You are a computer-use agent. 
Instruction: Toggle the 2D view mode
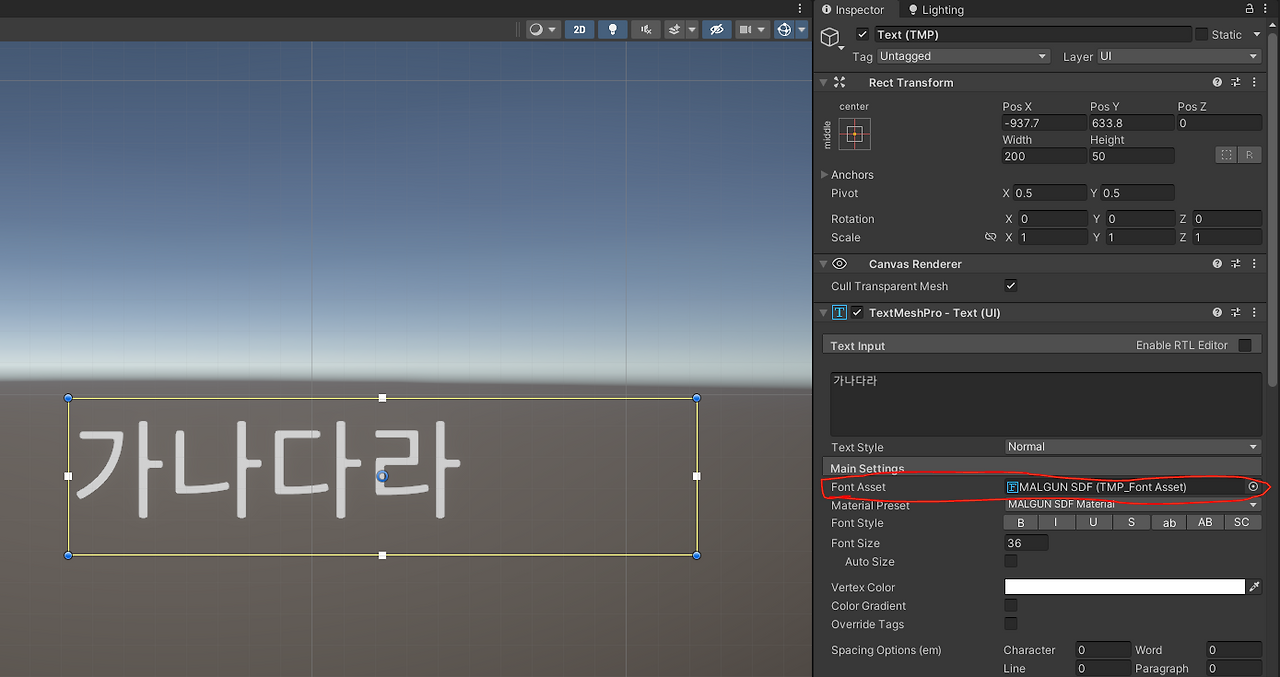coord(579,29)
